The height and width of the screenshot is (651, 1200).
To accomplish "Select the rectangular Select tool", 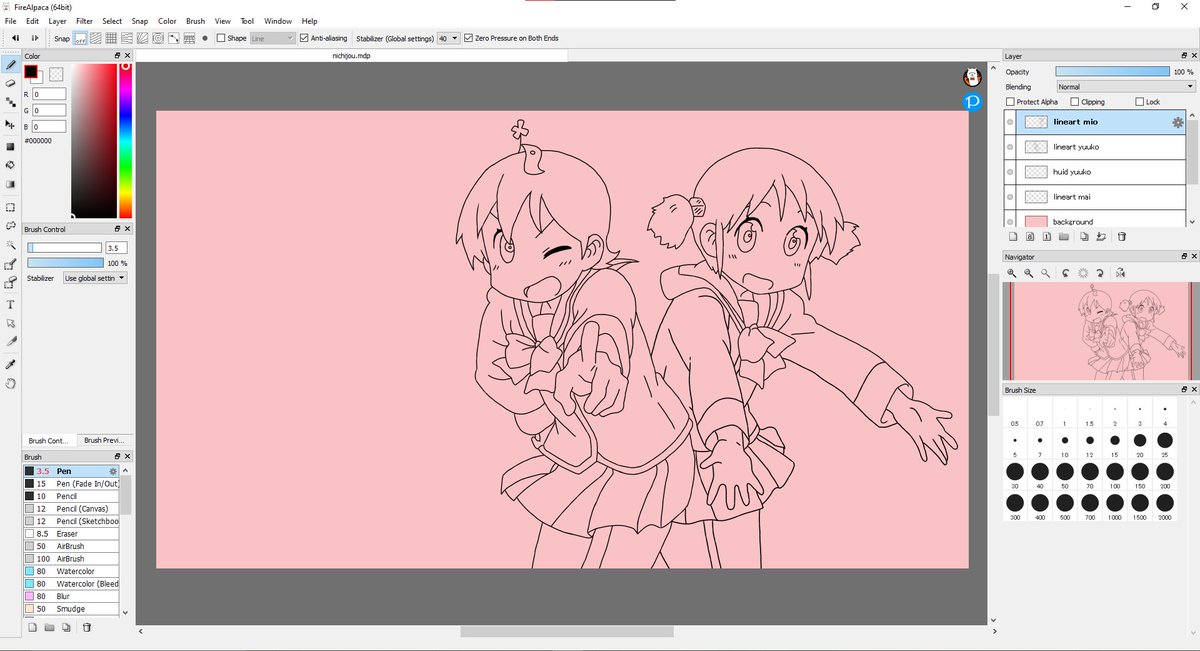I will click(11, 208).
